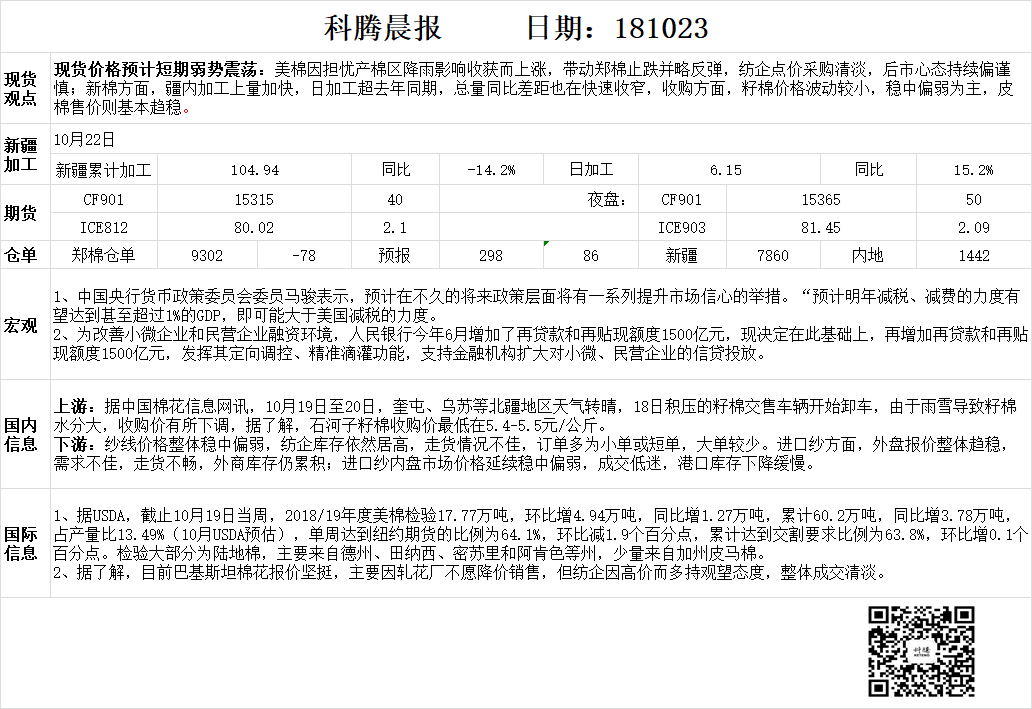Click the 现货观点 row header
The height and width of the screenshot is (709, 1032).
point(22,90)
